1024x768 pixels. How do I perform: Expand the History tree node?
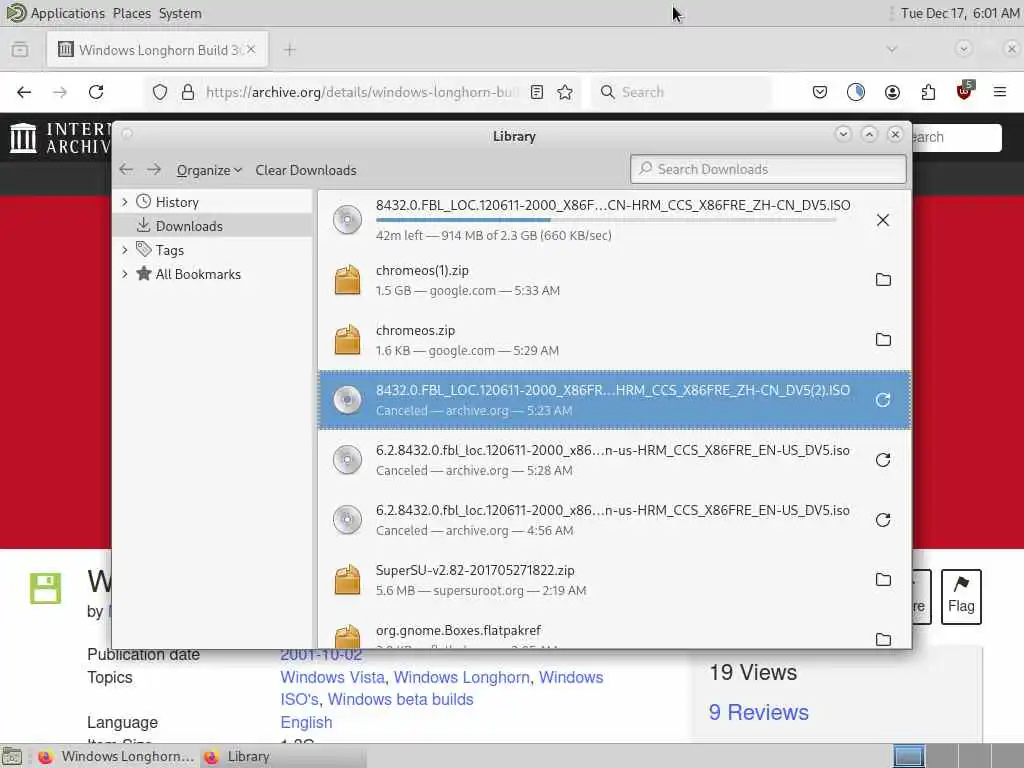point(125,202)
